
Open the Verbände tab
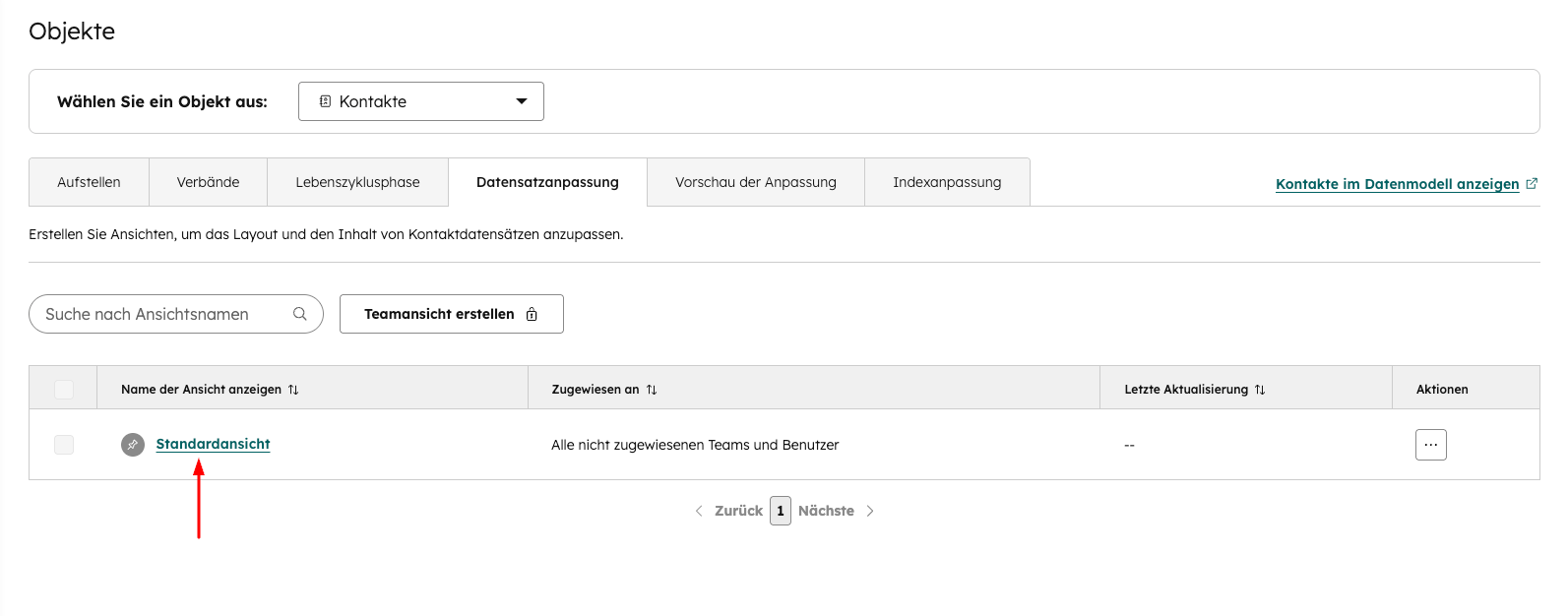pyautogui.click(x=208, y=182)
